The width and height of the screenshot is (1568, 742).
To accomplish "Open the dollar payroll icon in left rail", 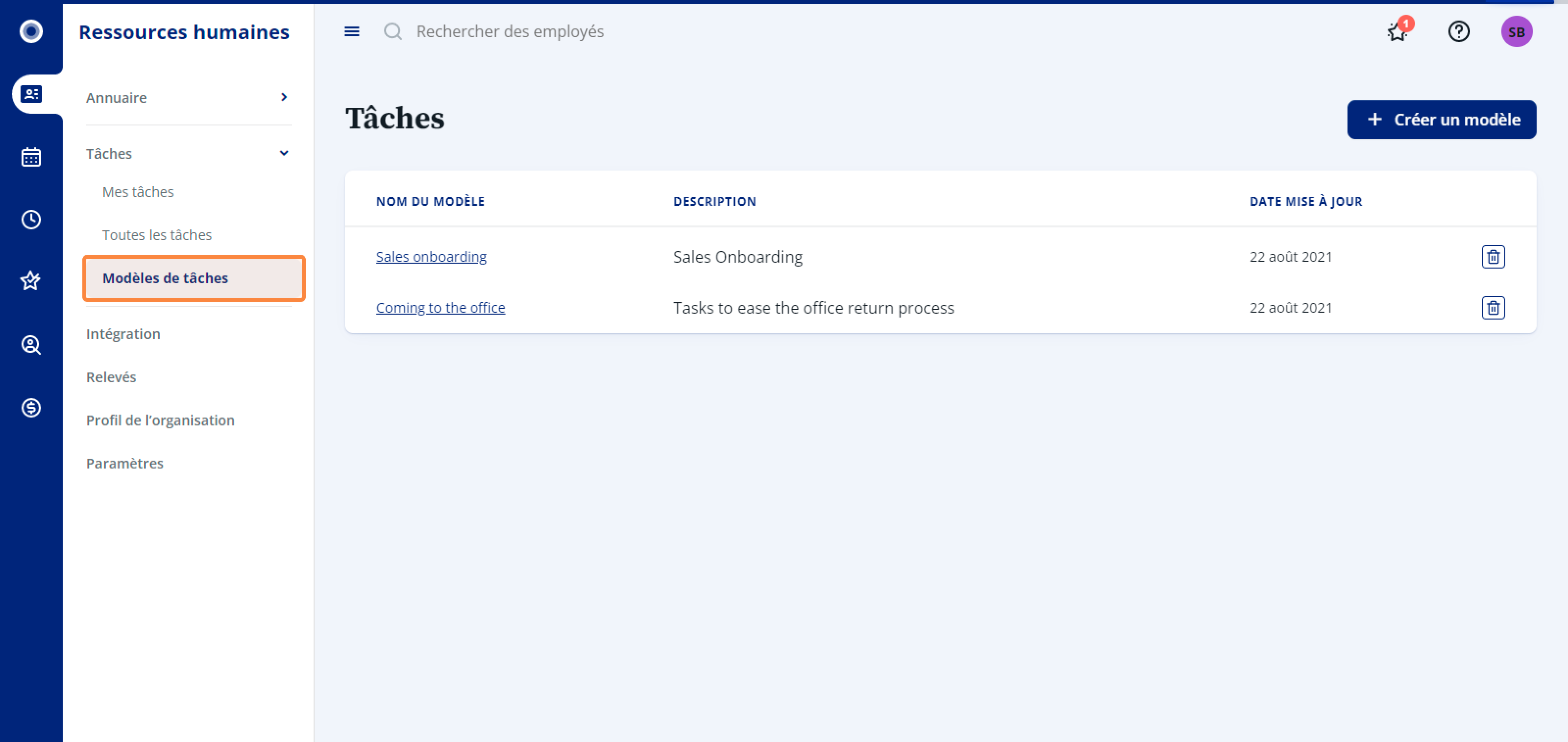I will pyautogui.click(x=31, y=407).
